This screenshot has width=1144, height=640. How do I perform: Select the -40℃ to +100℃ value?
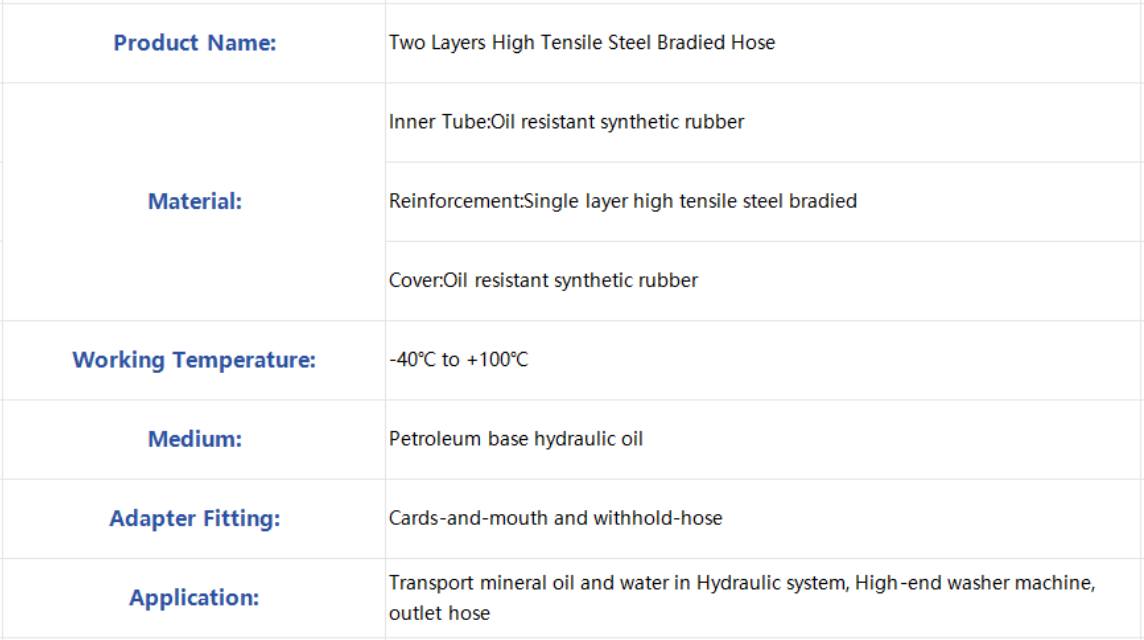[x=458, y=359]
